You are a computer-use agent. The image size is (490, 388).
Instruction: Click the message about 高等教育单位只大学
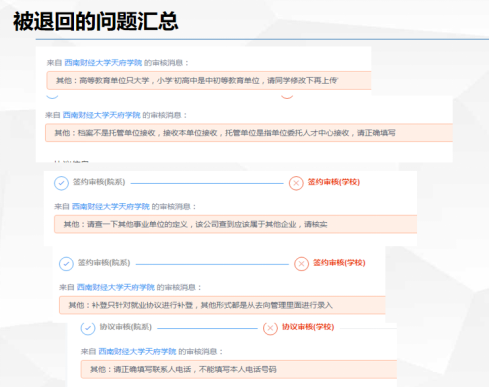[x=209, y=80]
